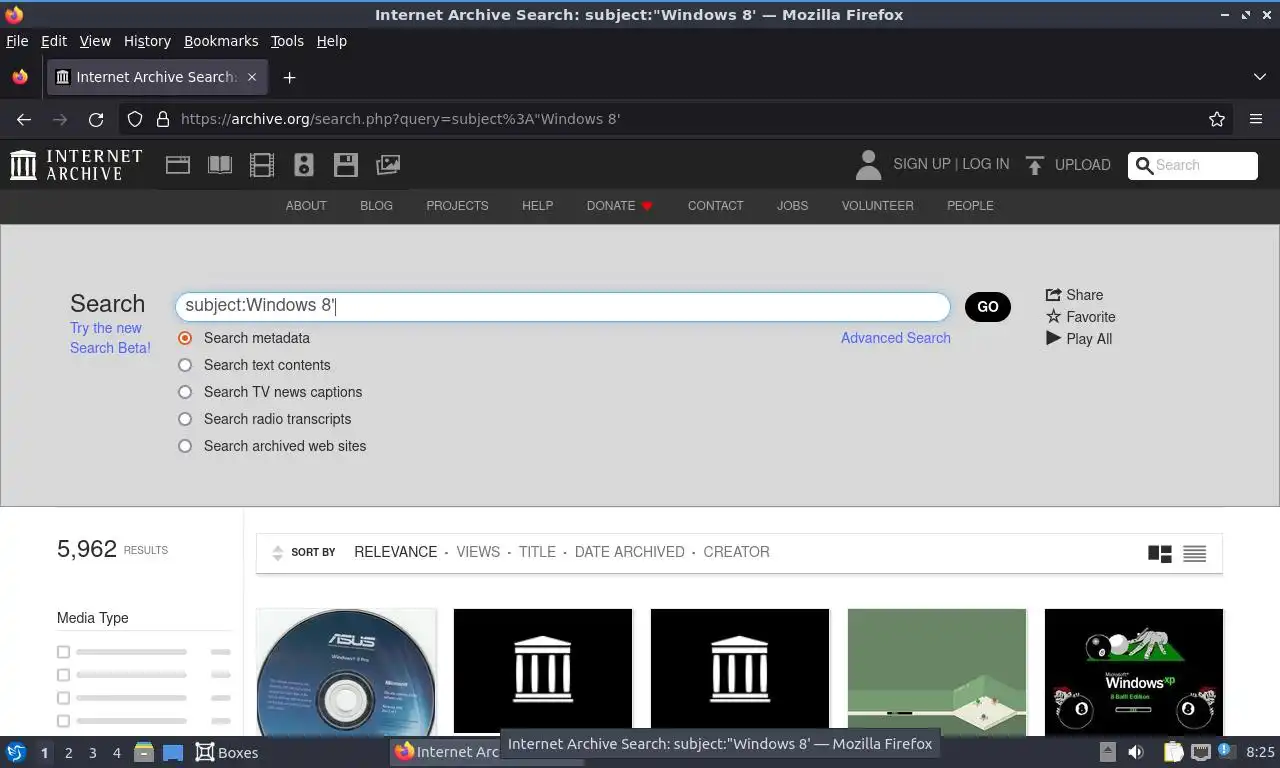This screenshot has width=1280, height=768.
Task: Click the user avatar icon
Action: (x=868, y=165)
